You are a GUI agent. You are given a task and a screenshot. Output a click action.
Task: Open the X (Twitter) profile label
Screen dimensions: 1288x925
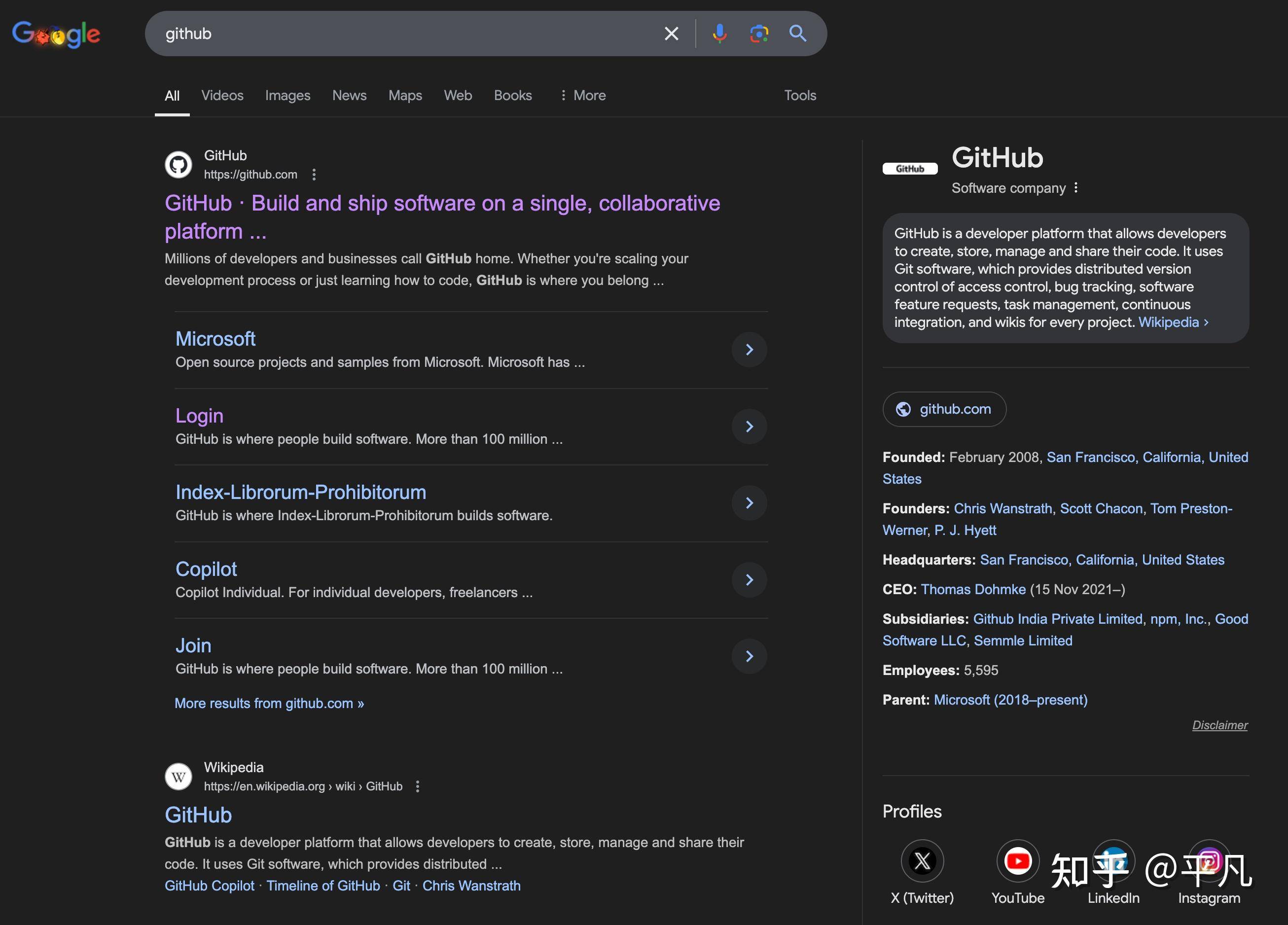click(922, 898)
